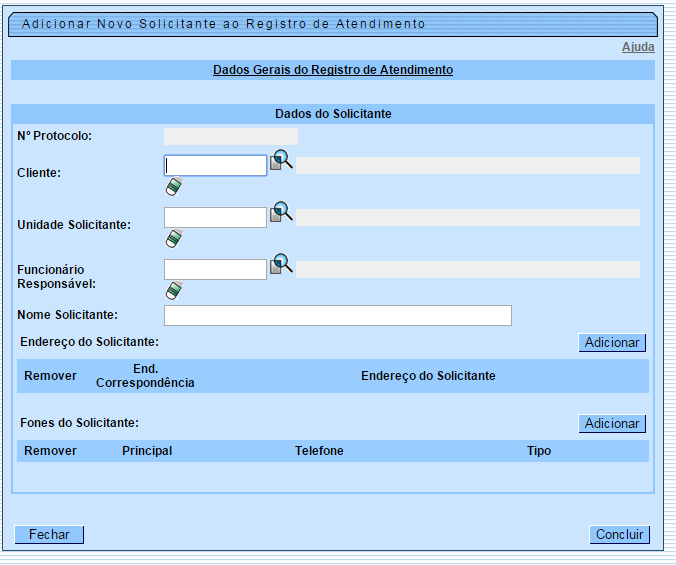Finish with the Concluir button
676x565 pixels.
pyautogui.click(x=620, y=534)
